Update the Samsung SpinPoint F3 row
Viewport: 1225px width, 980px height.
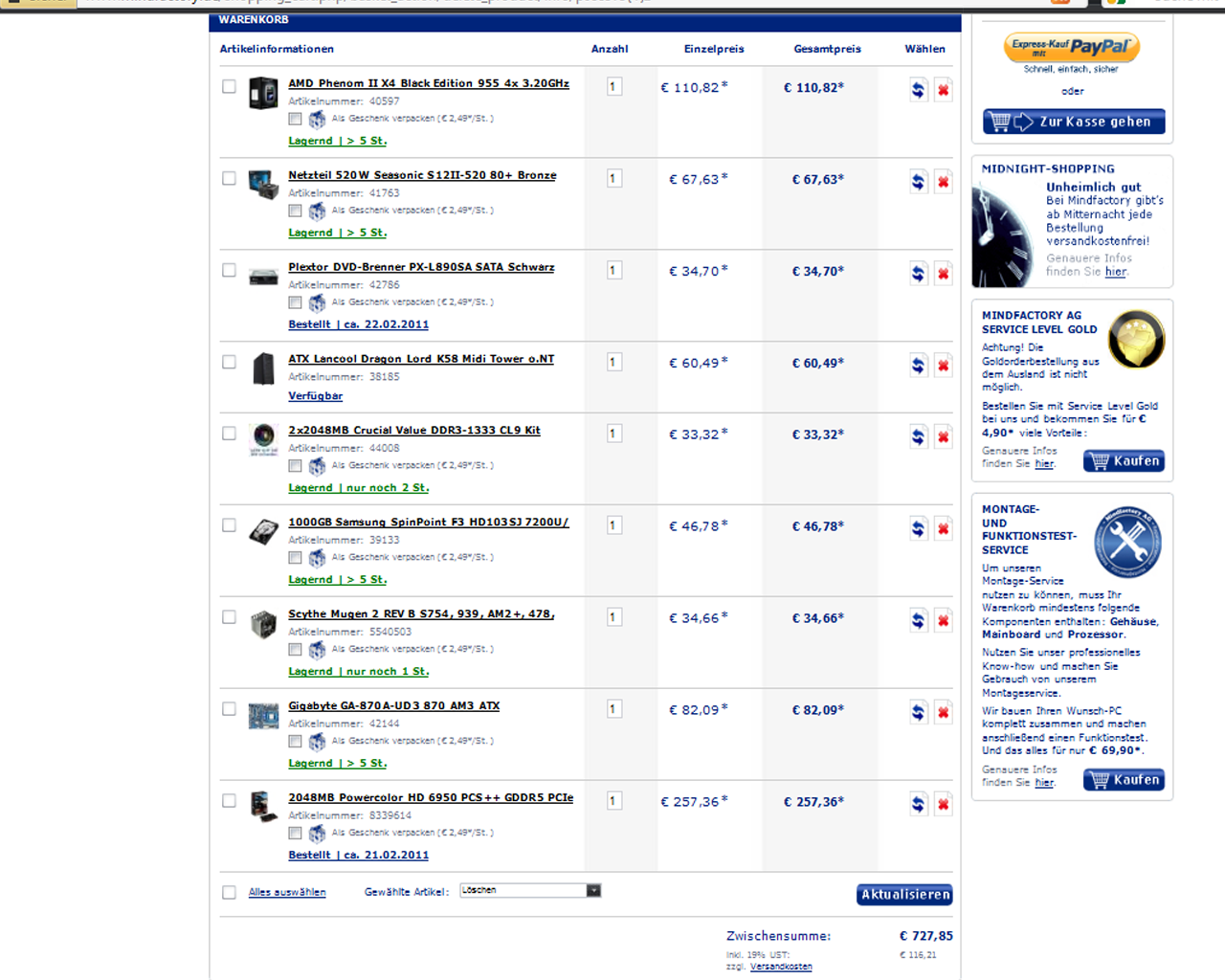tap(918, 529)
